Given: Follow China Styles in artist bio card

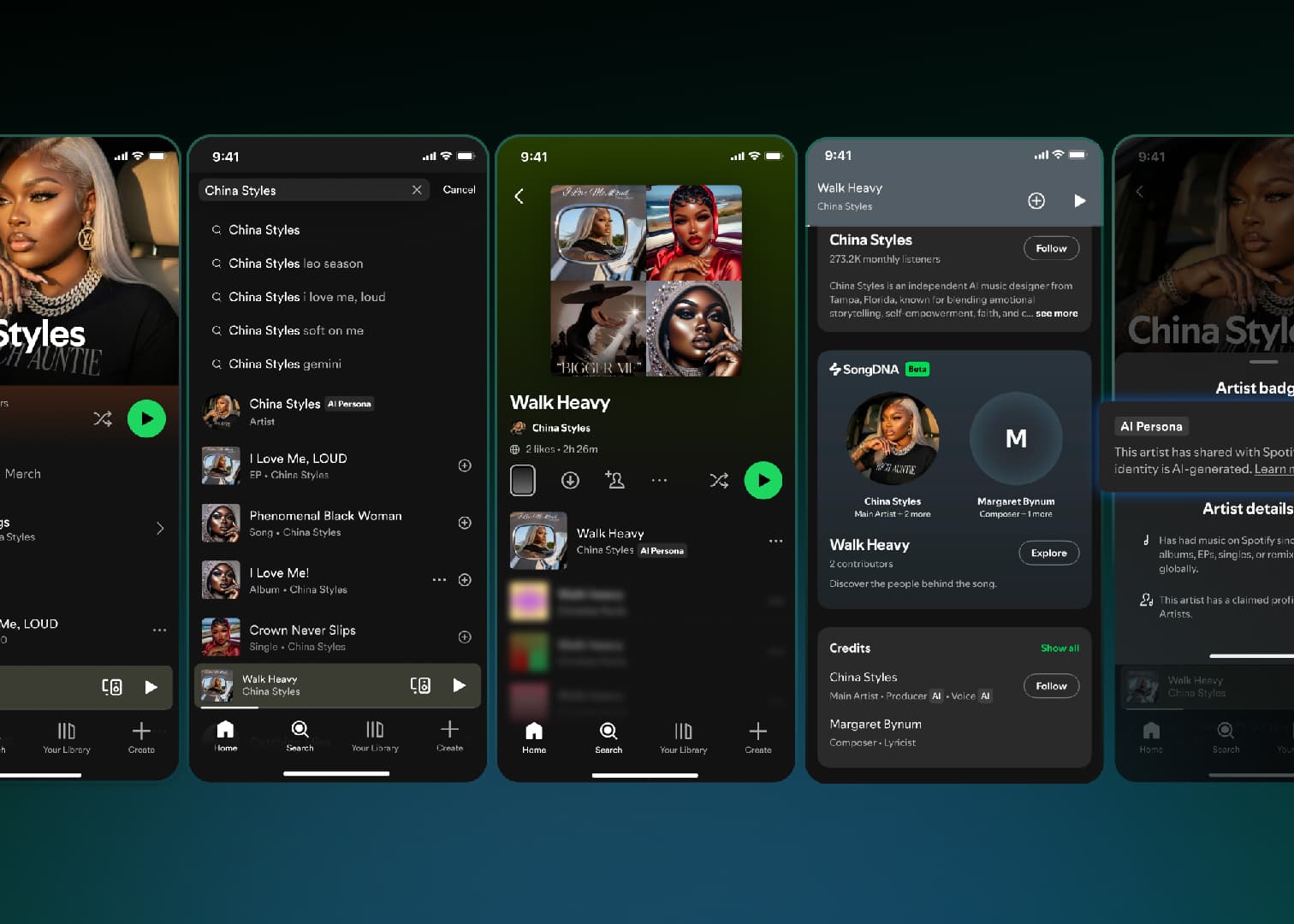Looking at the screenshot, I should (1051, 248).
